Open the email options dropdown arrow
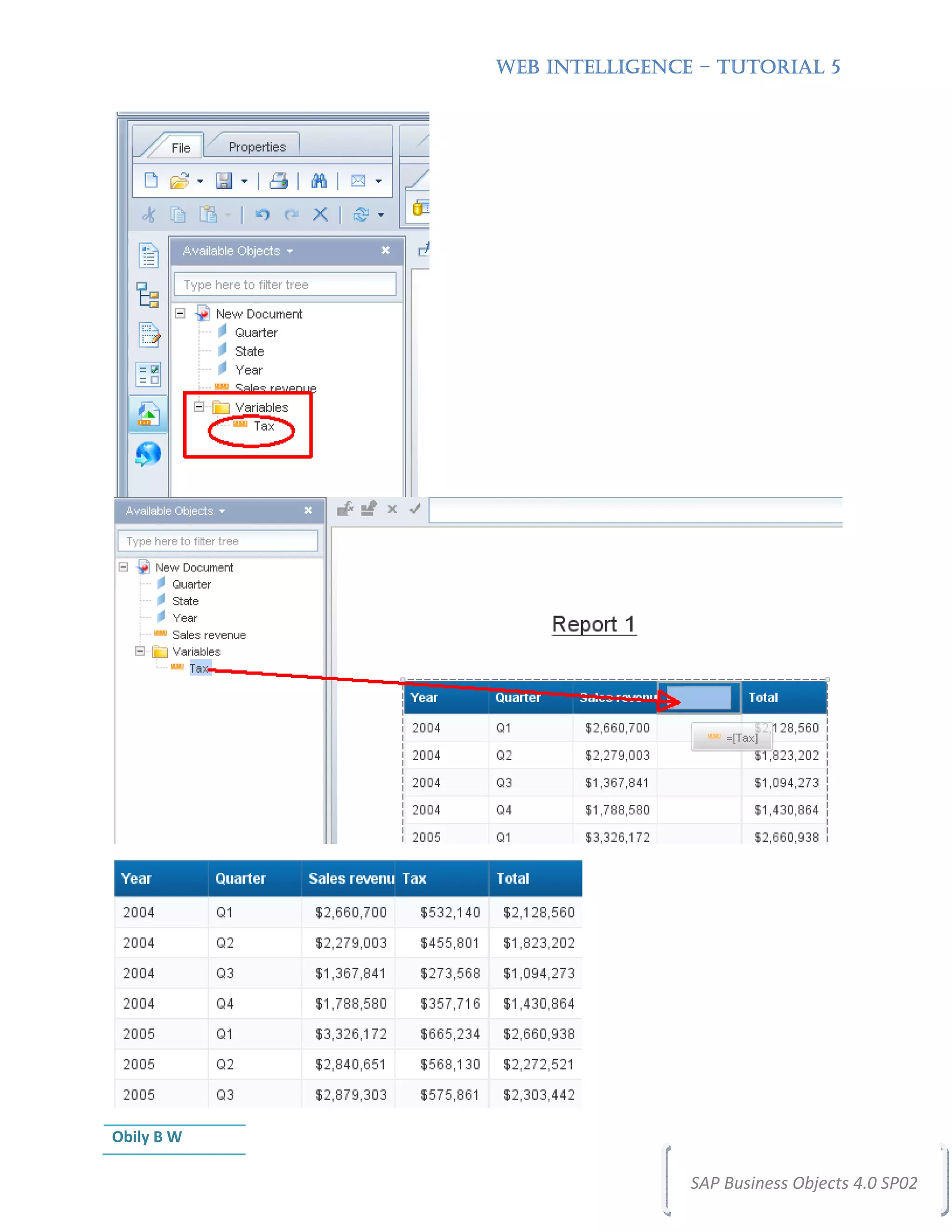The width and height of the screenshot is (952, 1232). click(x=378, y=182)
